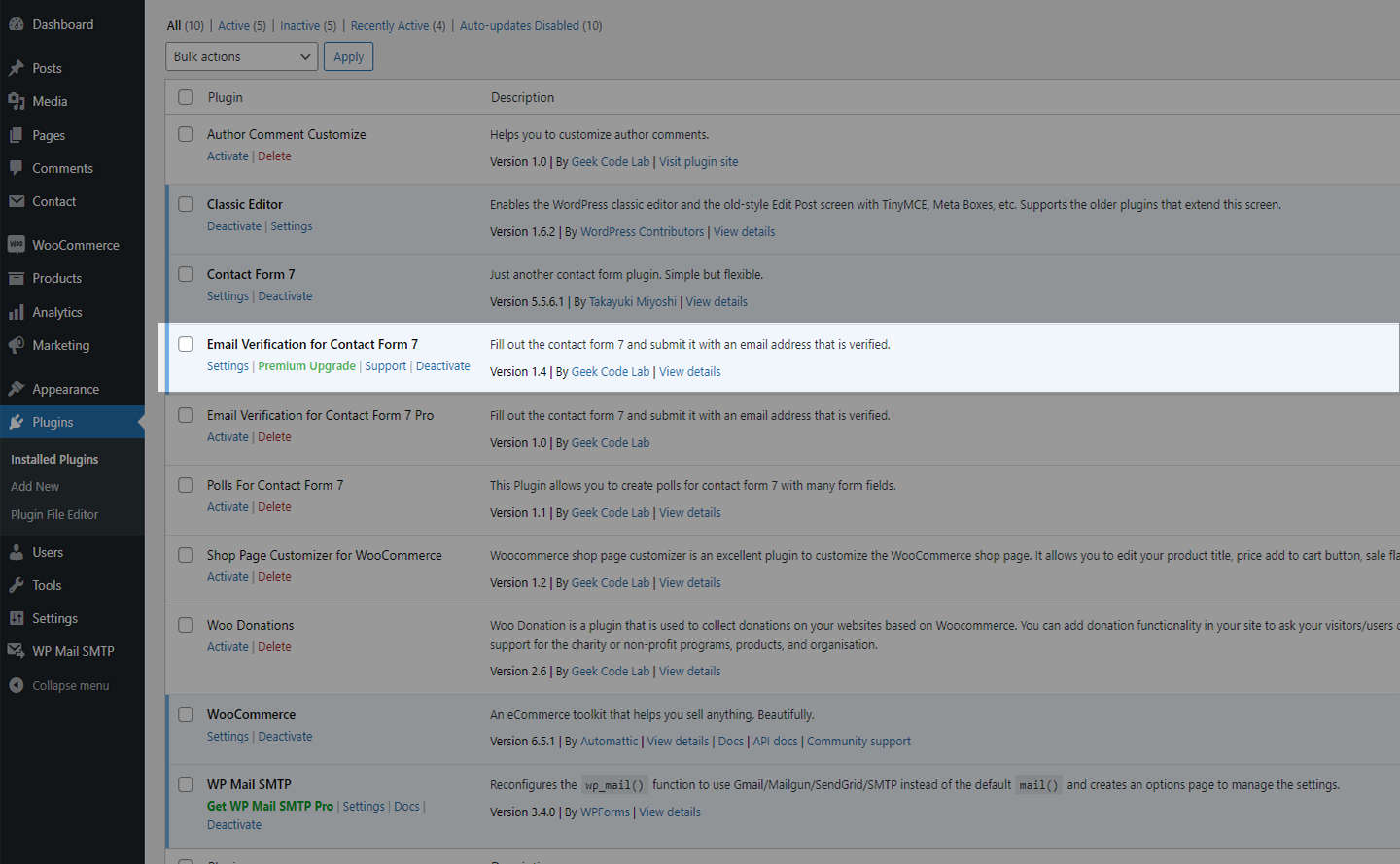Click the Support link for Email Verification
The image size is (1400, 864).
(386, 365)
